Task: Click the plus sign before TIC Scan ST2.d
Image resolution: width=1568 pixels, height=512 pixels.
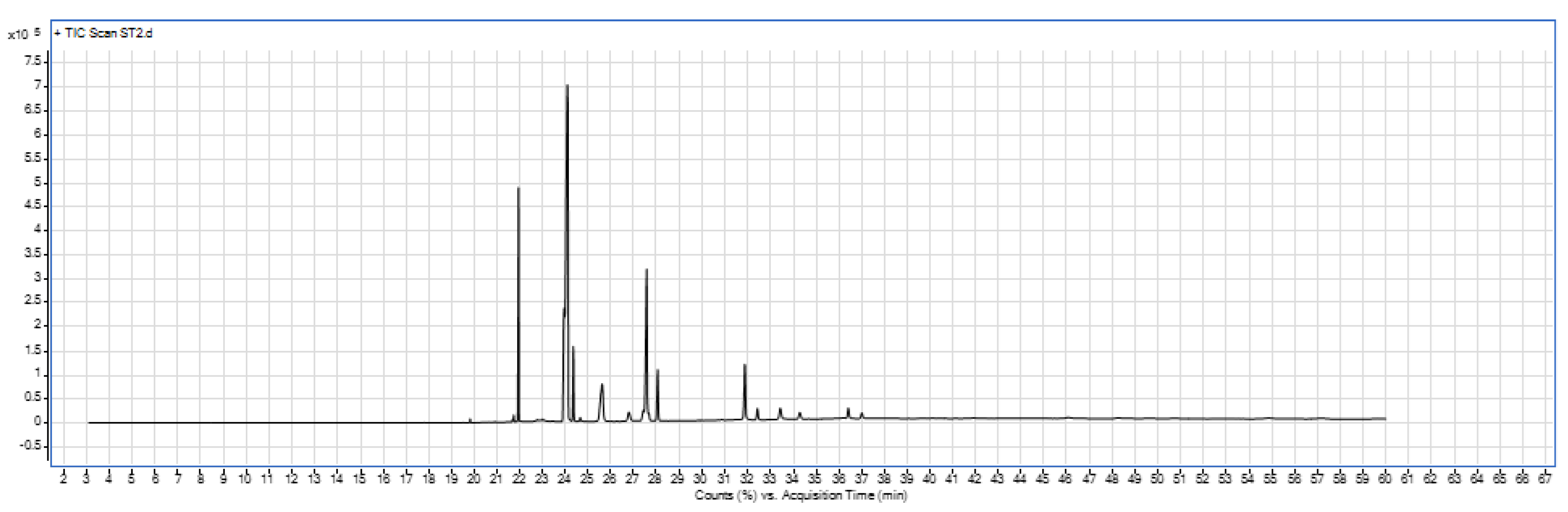Action: tap(57, 33)
